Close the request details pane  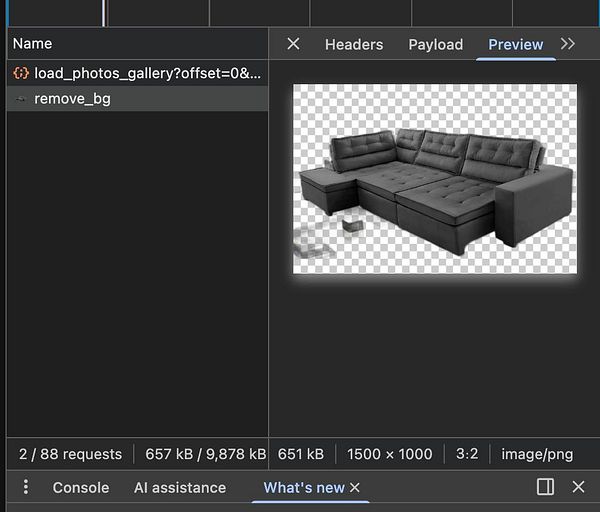[x=293, y=44]
